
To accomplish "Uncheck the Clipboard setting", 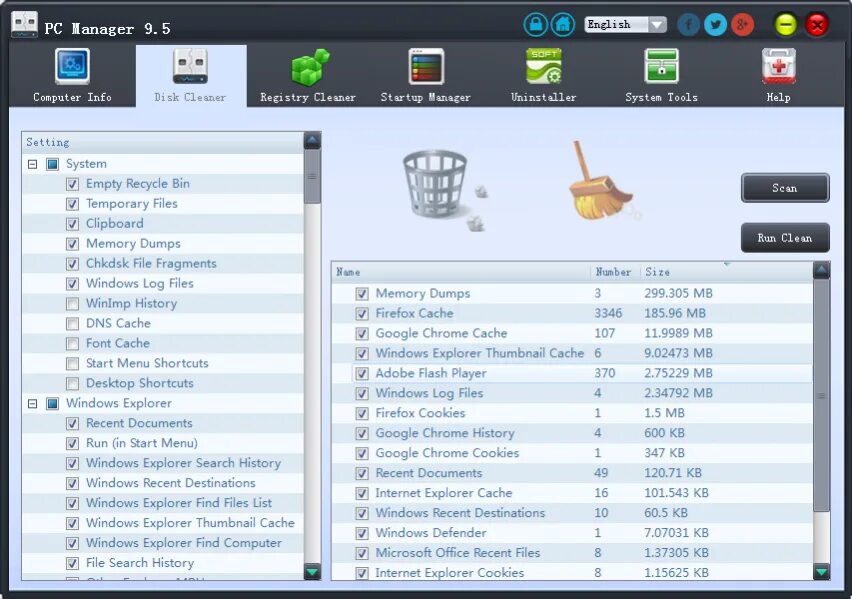I will (x=72, y=224).
